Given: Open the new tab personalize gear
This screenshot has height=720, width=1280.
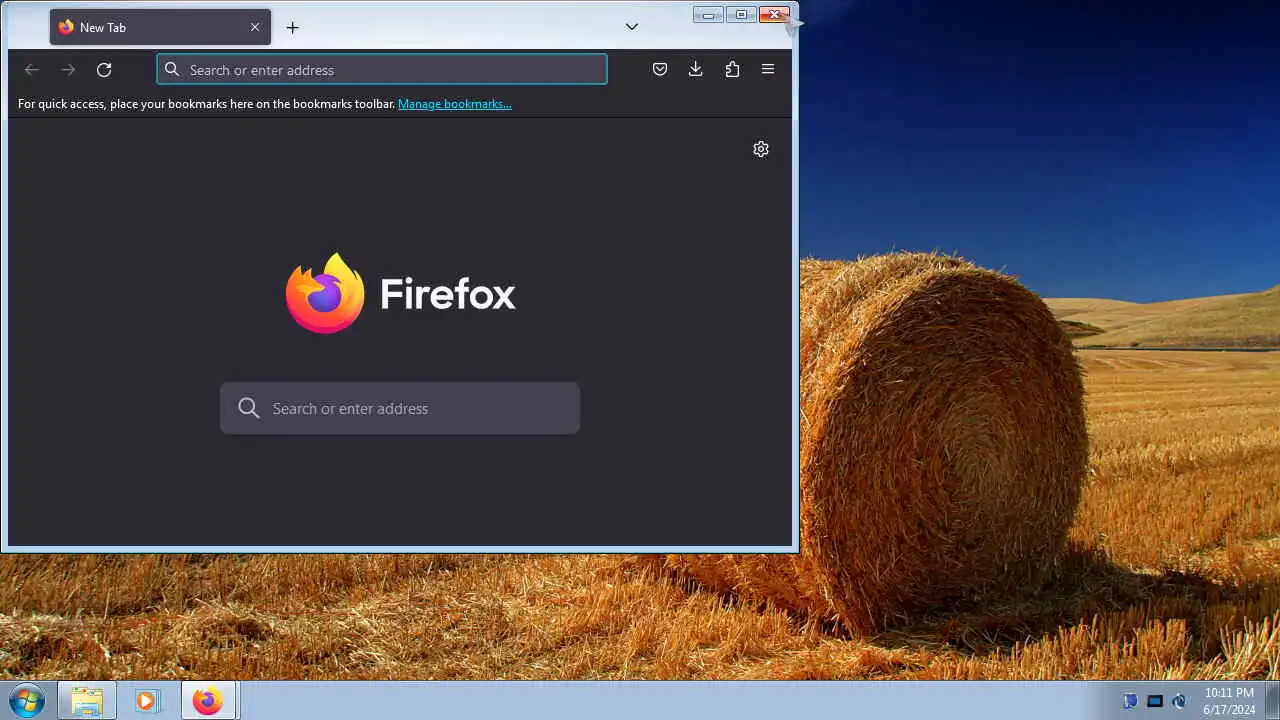Looking at the screenshot, I should point(761,149).
